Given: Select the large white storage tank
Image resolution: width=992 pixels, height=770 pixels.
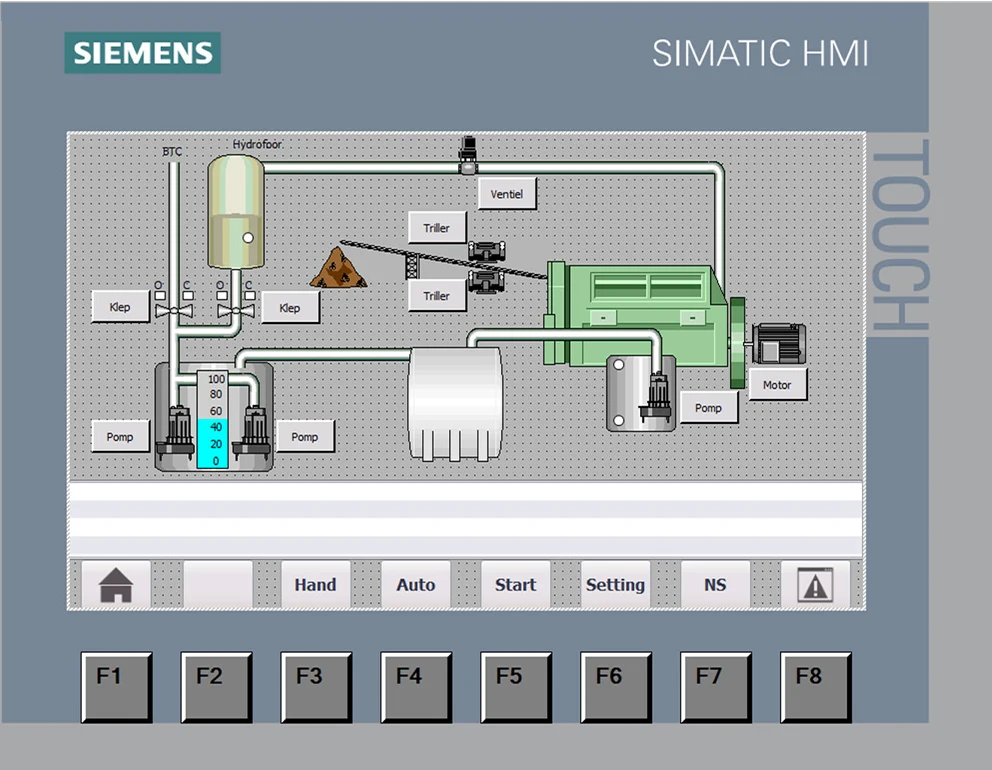Looking at the screenshot, I should click(456, 404).
